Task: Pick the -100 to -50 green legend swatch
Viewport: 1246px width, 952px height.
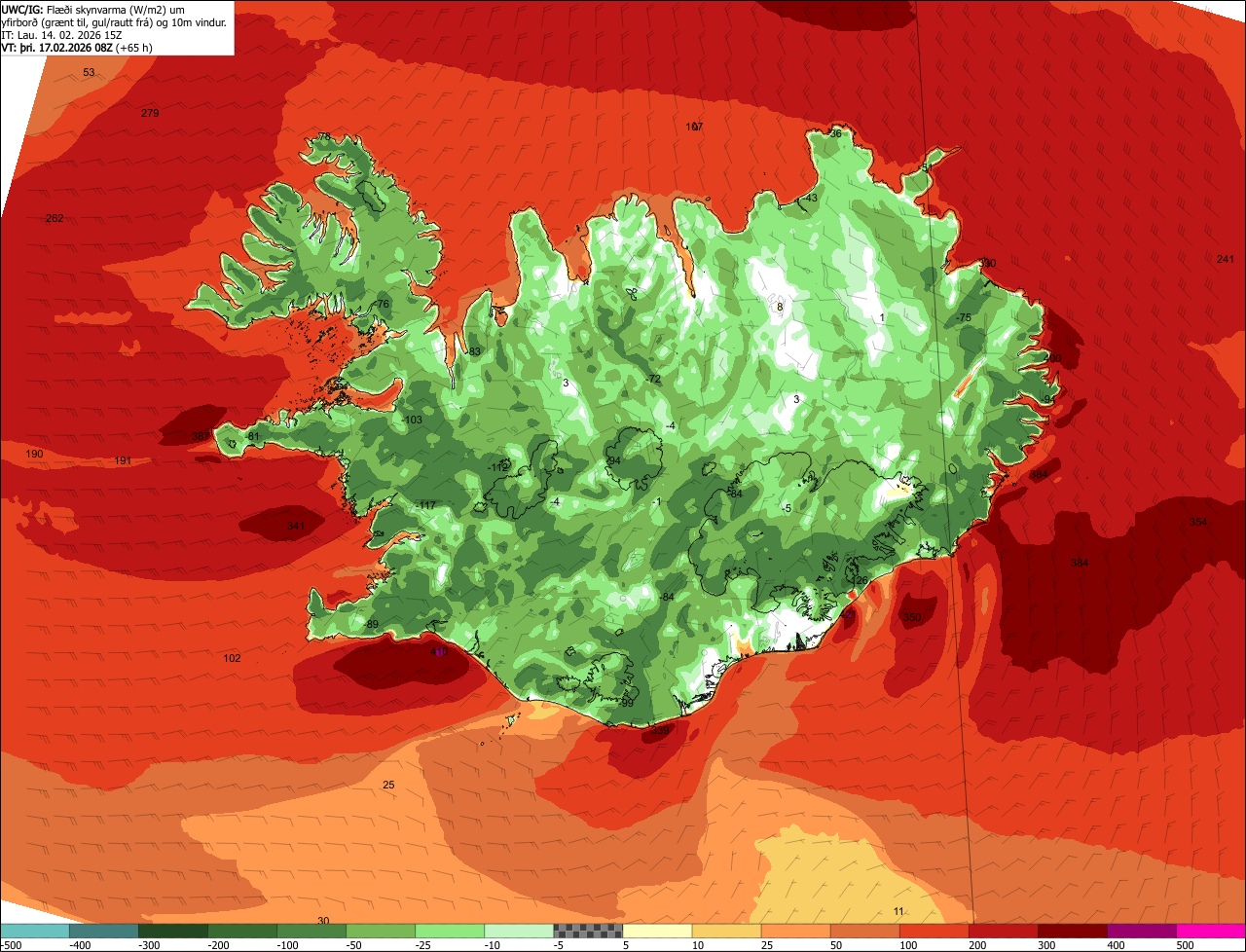Action: [x=311, y=931]
